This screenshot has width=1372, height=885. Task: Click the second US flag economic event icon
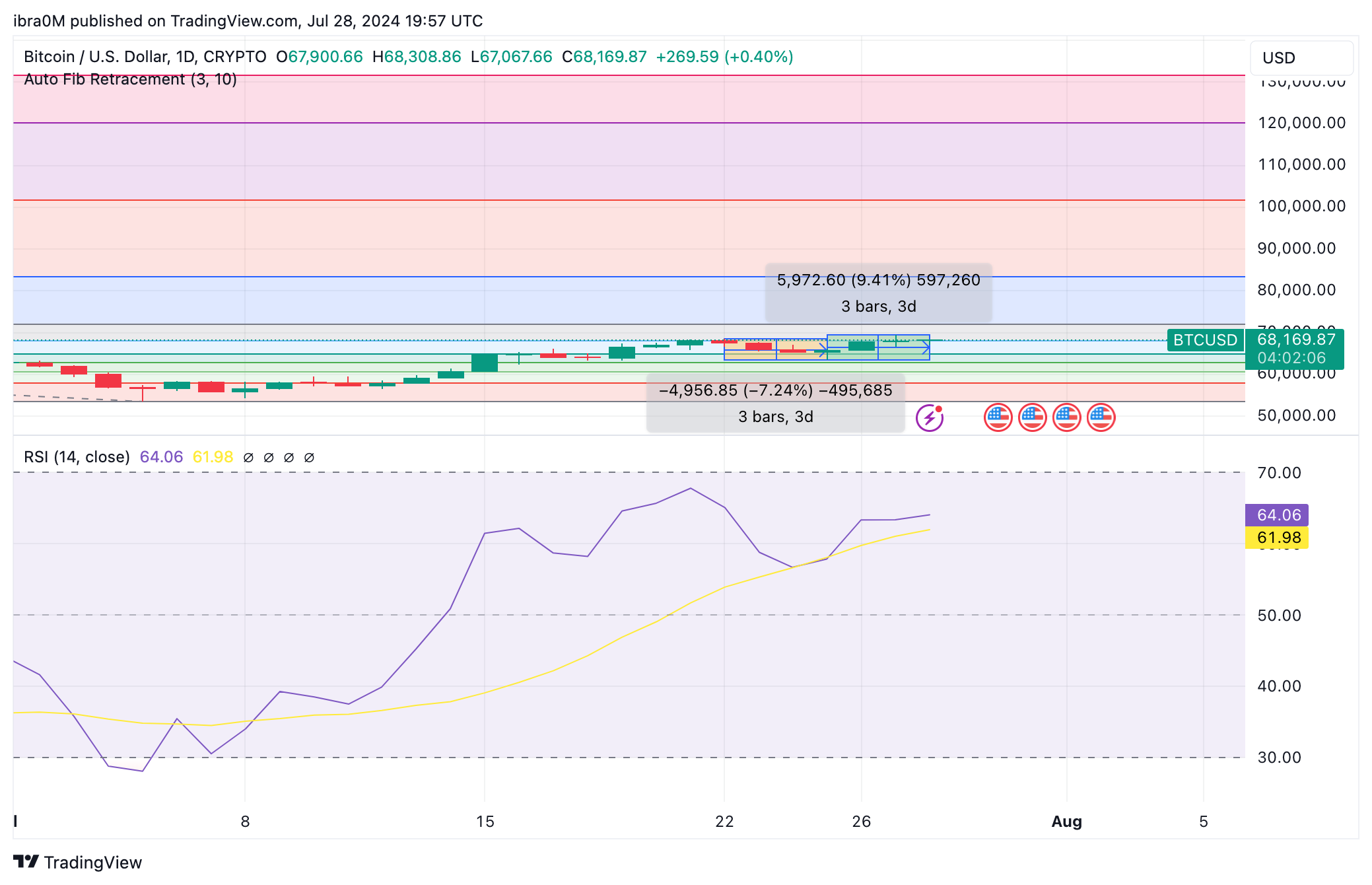[1033, 417]
